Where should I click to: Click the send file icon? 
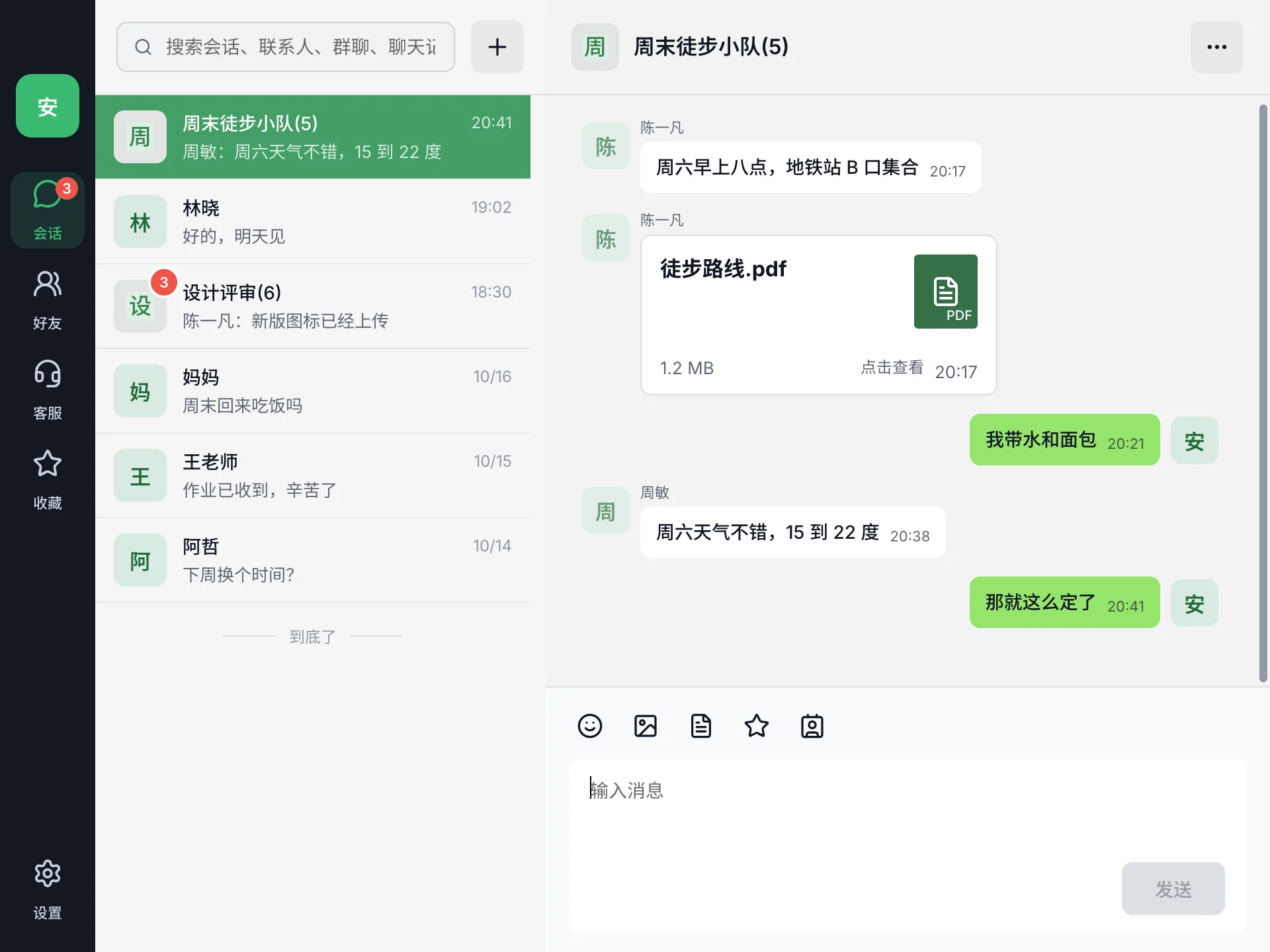tap(700, 726)
